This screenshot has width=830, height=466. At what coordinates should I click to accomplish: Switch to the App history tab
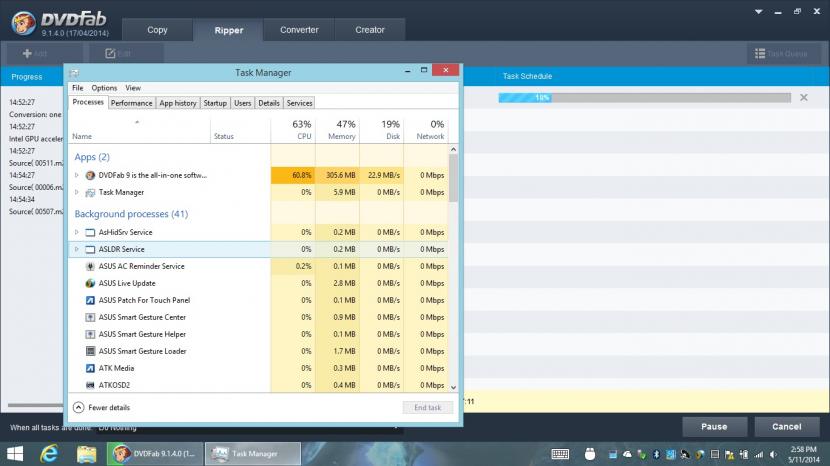(x=178, y=103)
